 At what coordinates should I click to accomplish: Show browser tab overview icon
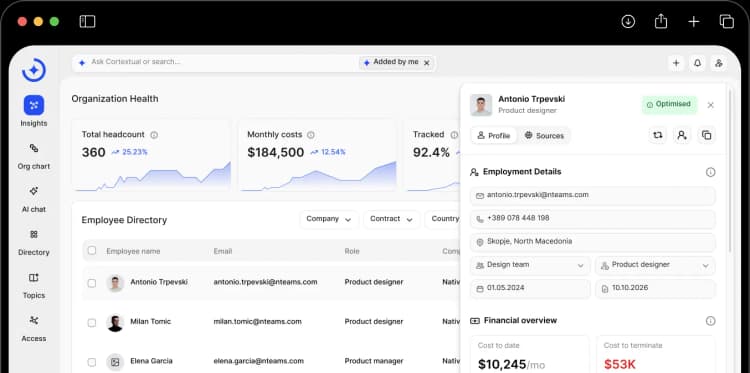[727, 22]
